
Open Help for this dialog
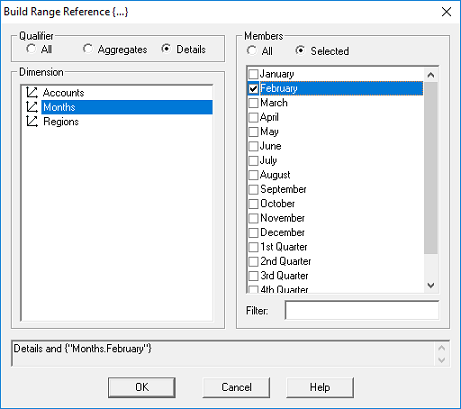tap(320, 387)
